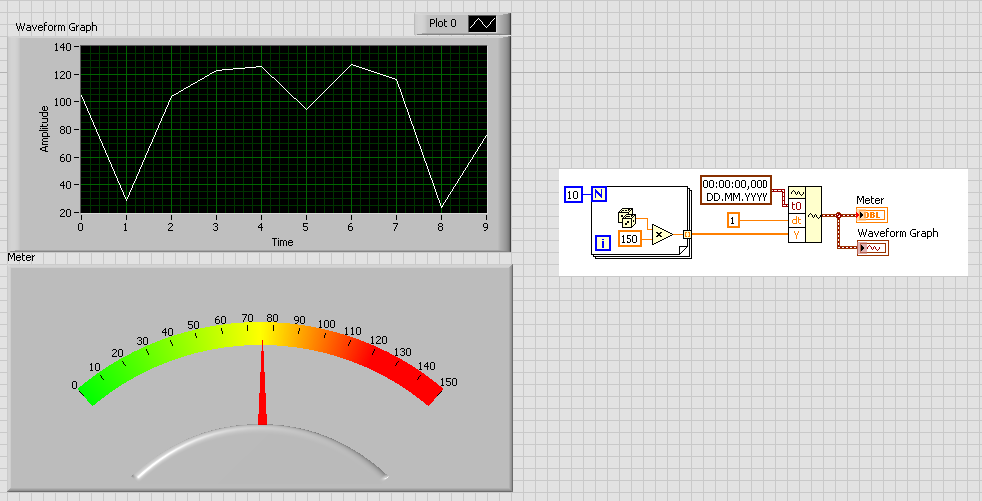This screenshot has height=501, width=982.
Task: Click the wire junction after Build Waveform
Action: click(x=838, y=215)
